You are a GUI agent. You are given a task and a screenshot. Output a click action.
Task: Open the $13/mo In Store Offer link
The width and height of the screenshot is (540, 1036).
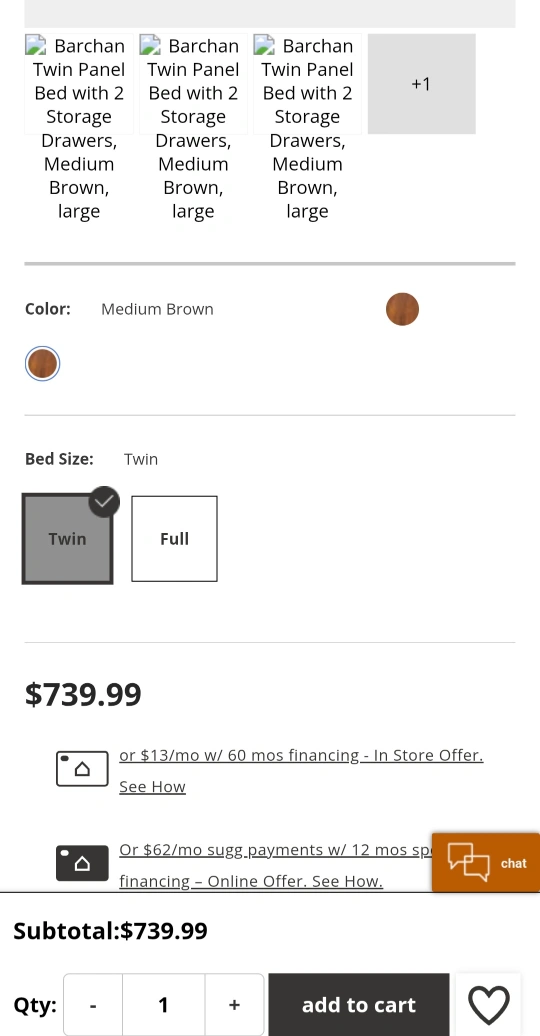click(301, 755)
